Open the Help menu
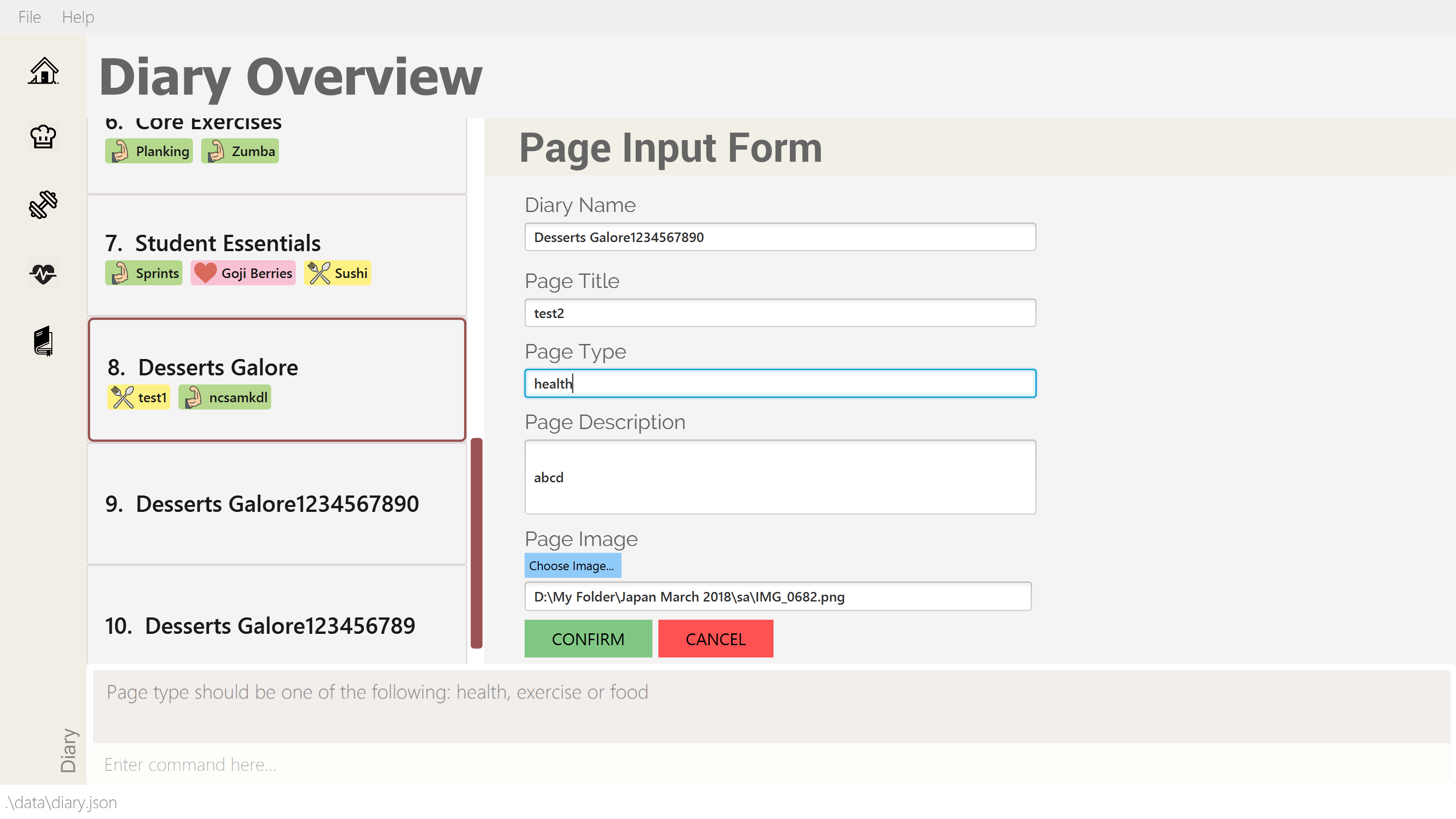 pyautogui.click(x=78, y=17)
